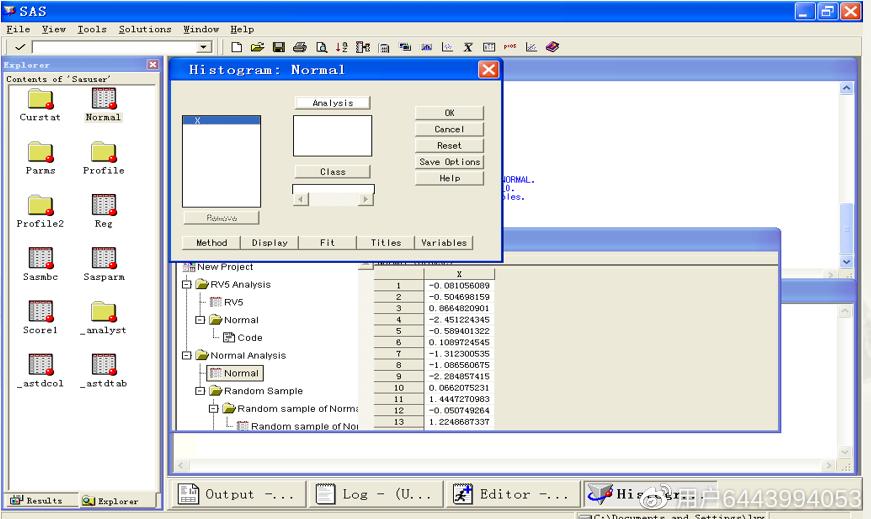Viewport: 871px width, 519px height.
Task: Open the command box dropdown arrow
Action: click(204, 47)
